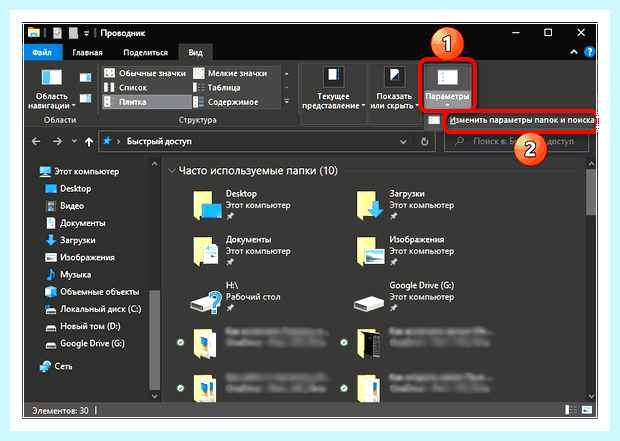
Task: Click the New folder quick access icon
Action: coord(73,33)
